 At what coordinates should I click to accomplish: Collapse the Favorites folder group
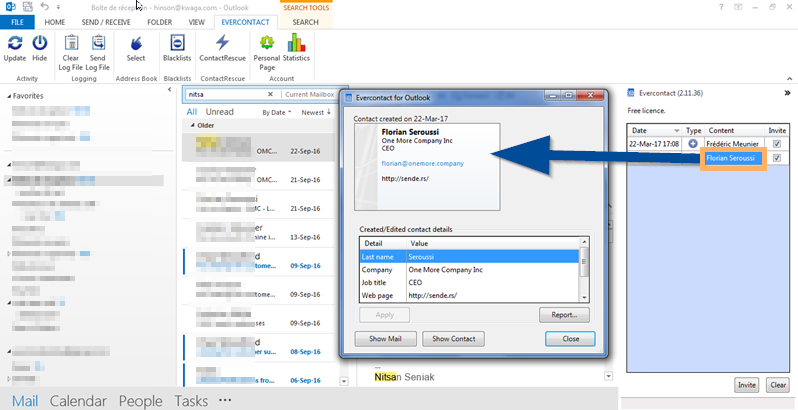tap(9, 96)
